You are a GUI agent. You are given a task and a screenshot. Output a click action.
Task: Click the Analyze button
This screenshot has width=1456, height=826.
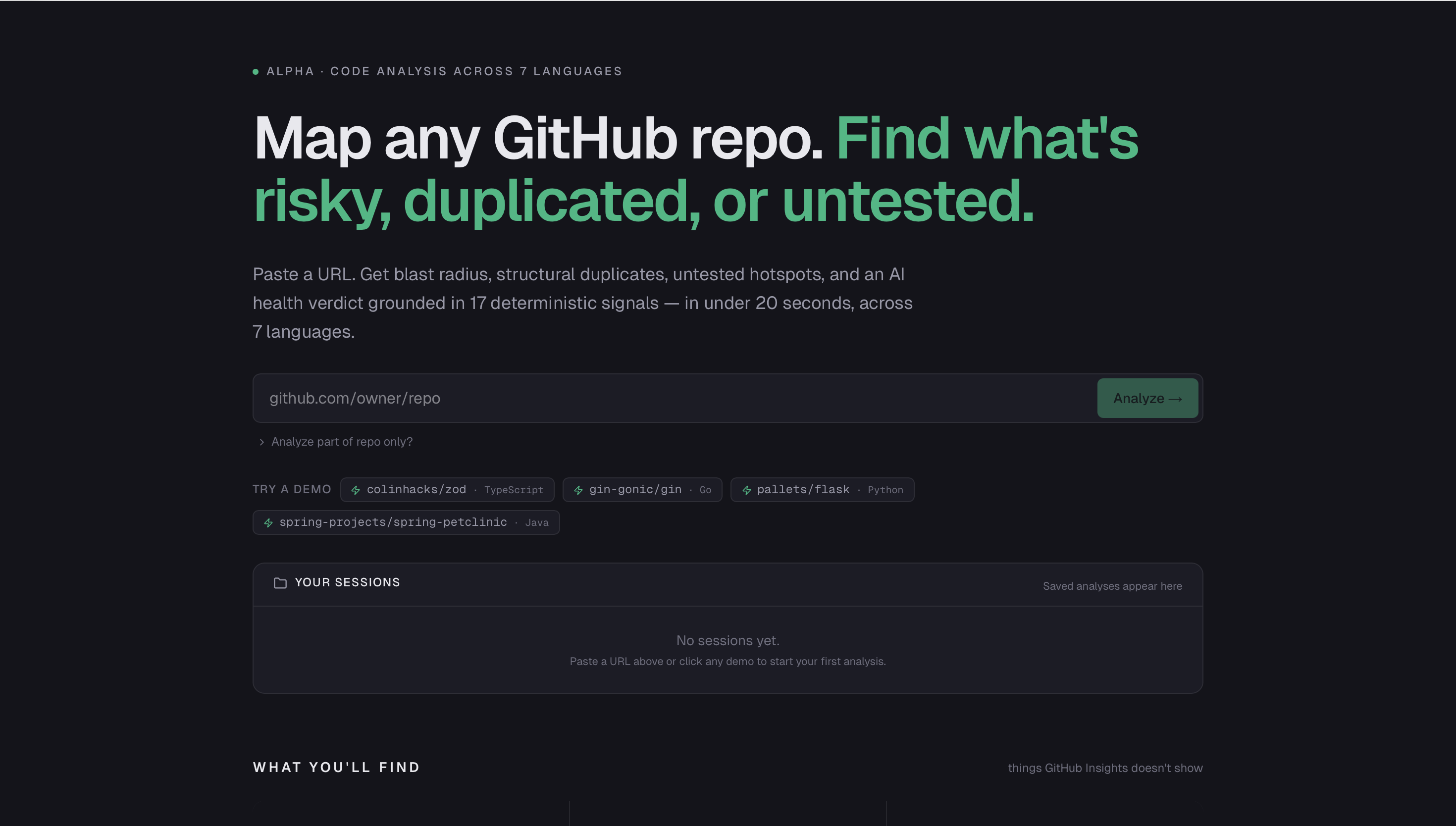point(1147,398)
